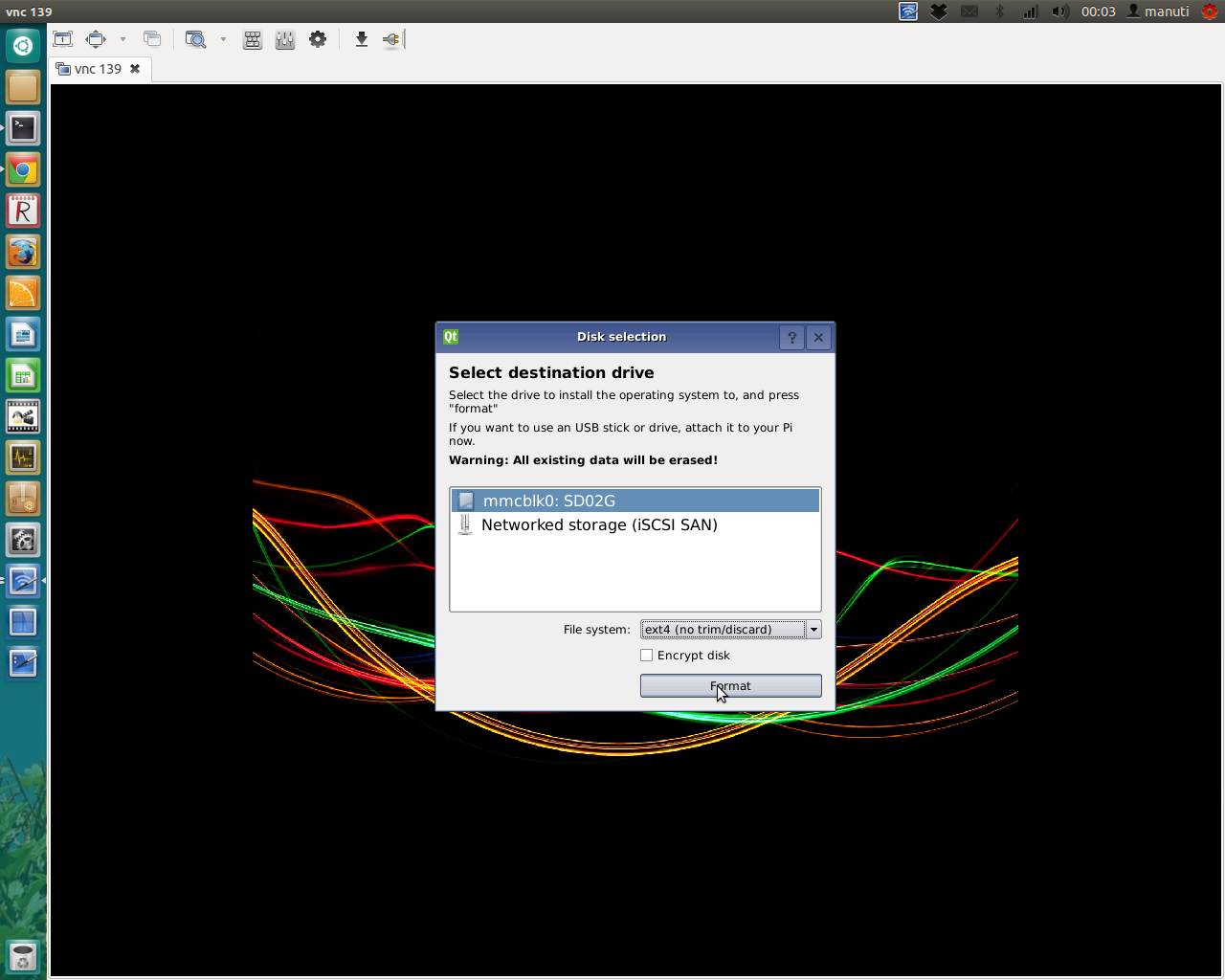Open the tools gear icon in toolbar

(x=318, y=39)
